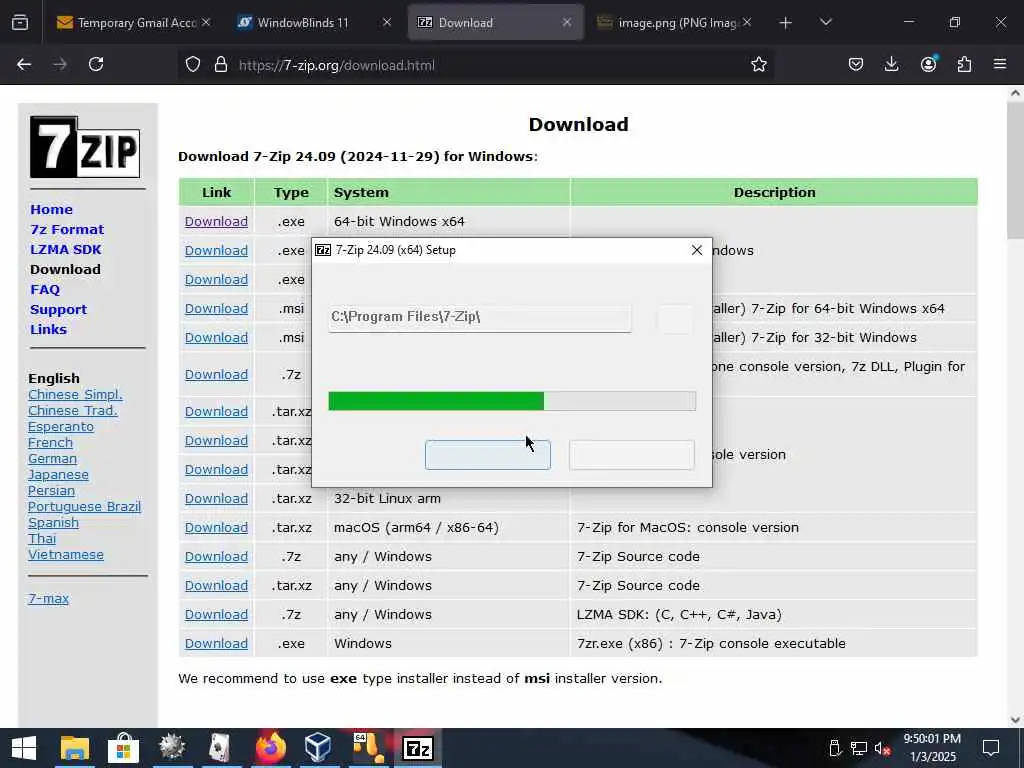Click the page scroll down arrow
This screenshot has width=1024, height=768.
(1015, 720)
